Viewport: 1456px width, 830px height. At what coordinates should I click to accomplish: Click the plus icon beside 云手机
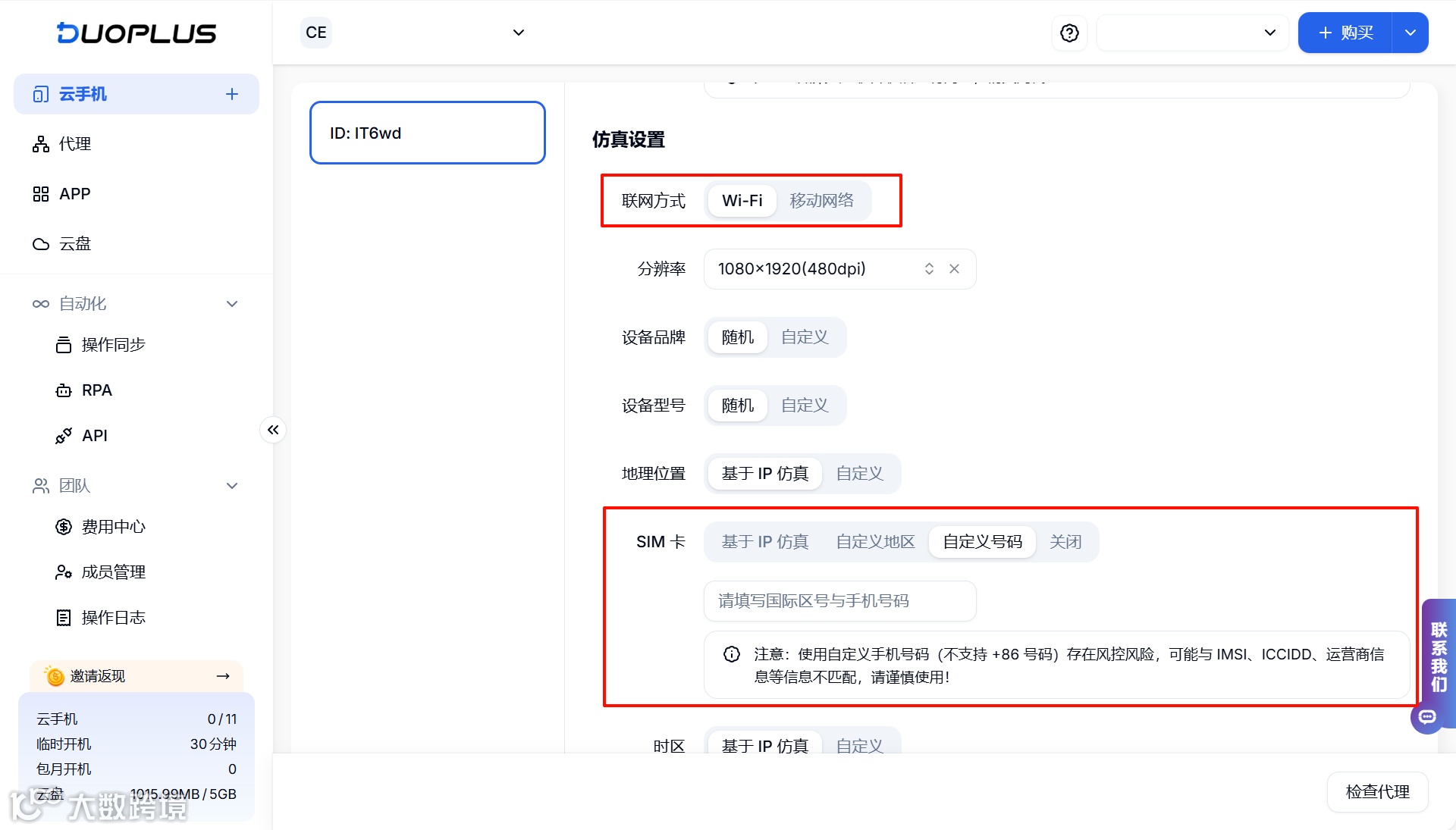(232, 94)
